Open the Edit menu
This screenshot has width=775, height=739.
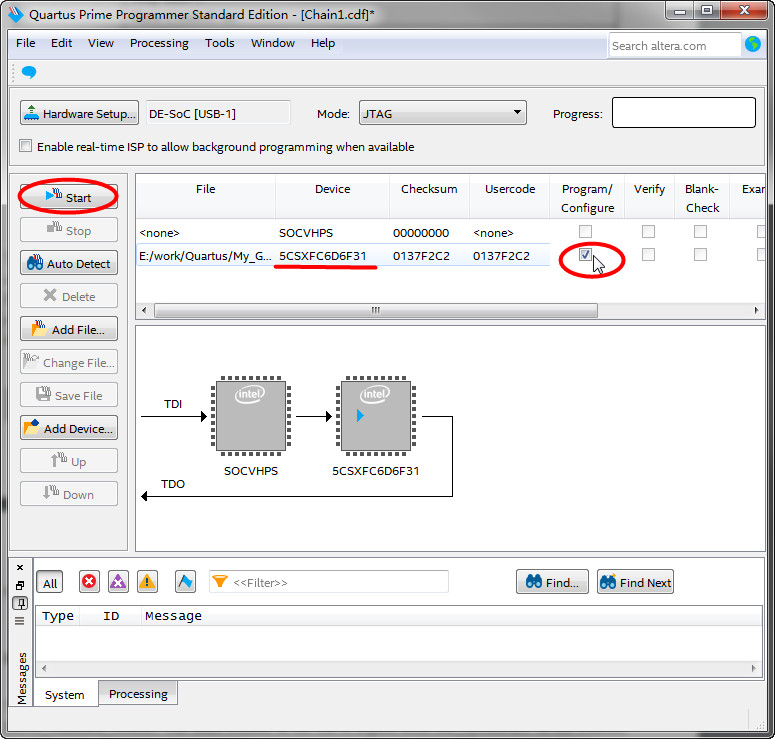point(61,43)
